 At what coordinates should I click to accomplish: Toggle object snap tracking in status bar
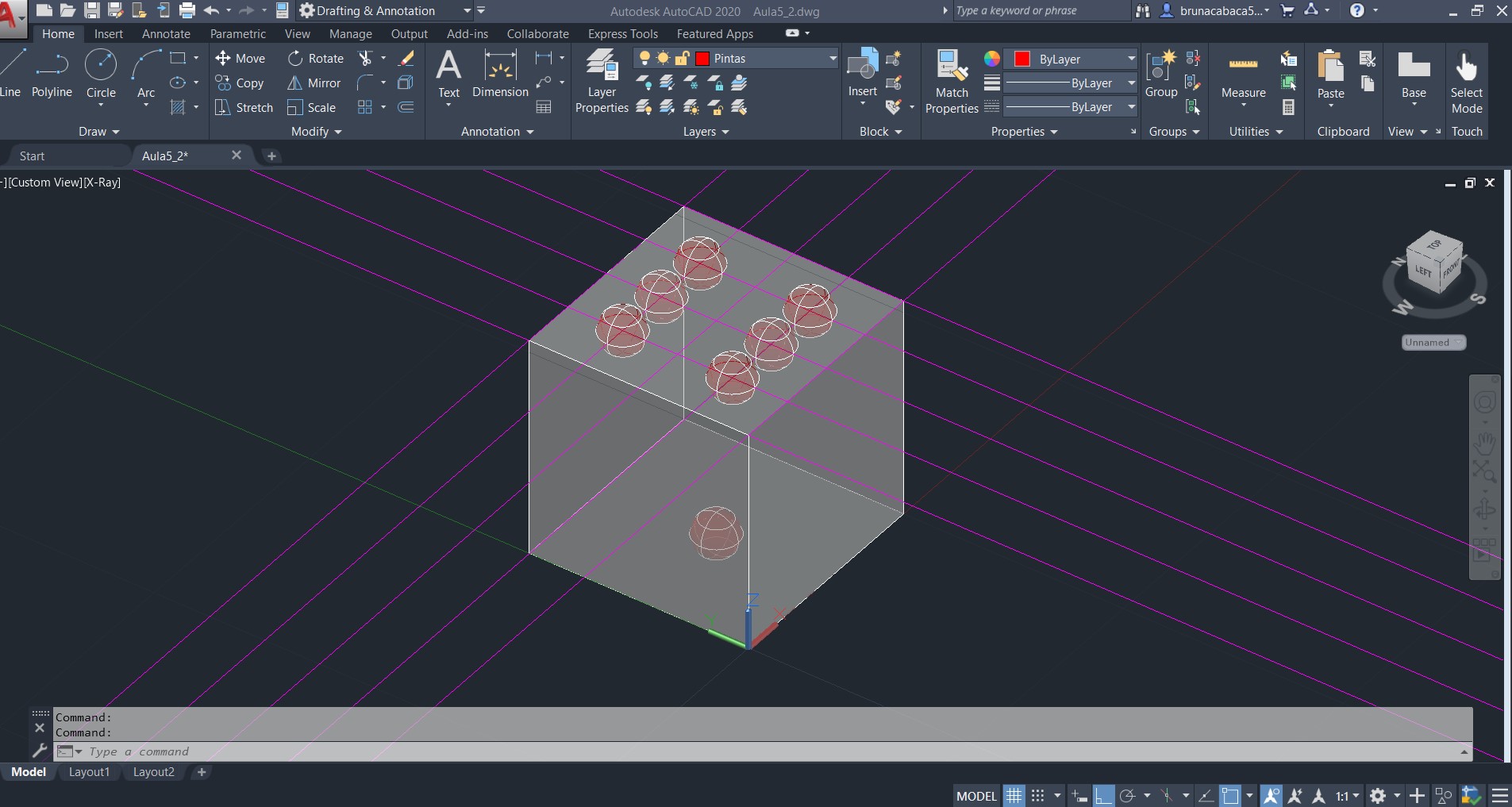coord(1206,795)
